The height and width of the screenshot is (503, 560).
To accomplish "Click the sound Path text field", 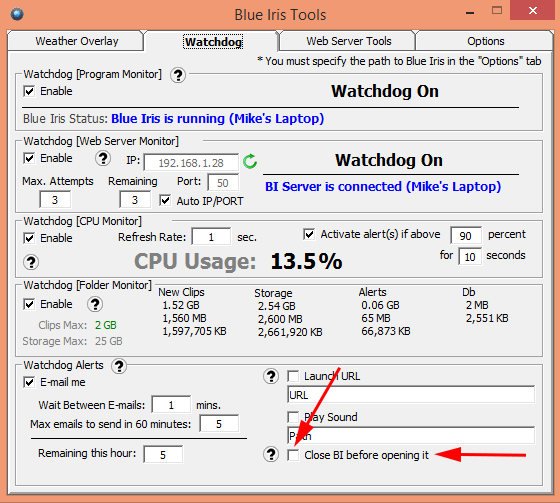I will (x=411, y=435).
